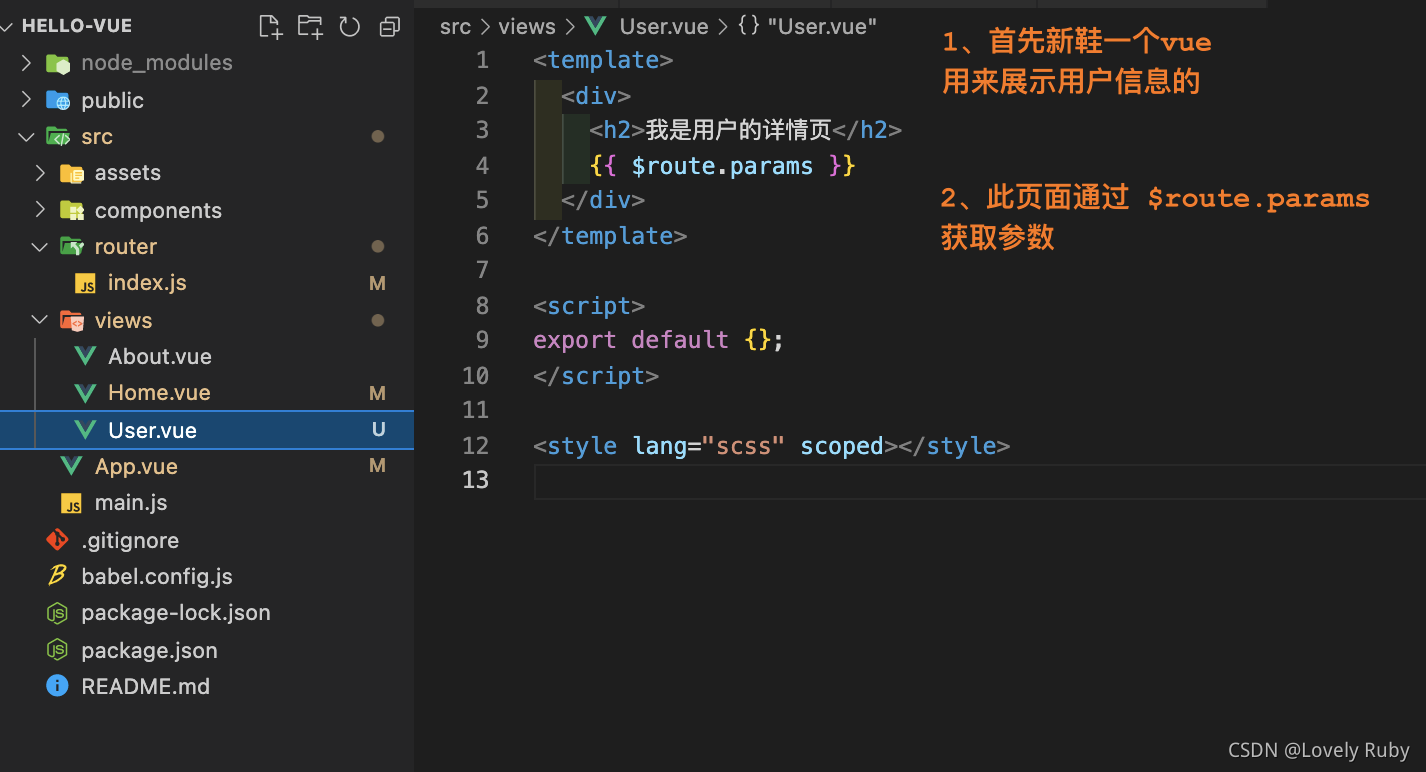1426x772 pixels.
Task: Expand the components folder chevron
Action: coord(40,210)
